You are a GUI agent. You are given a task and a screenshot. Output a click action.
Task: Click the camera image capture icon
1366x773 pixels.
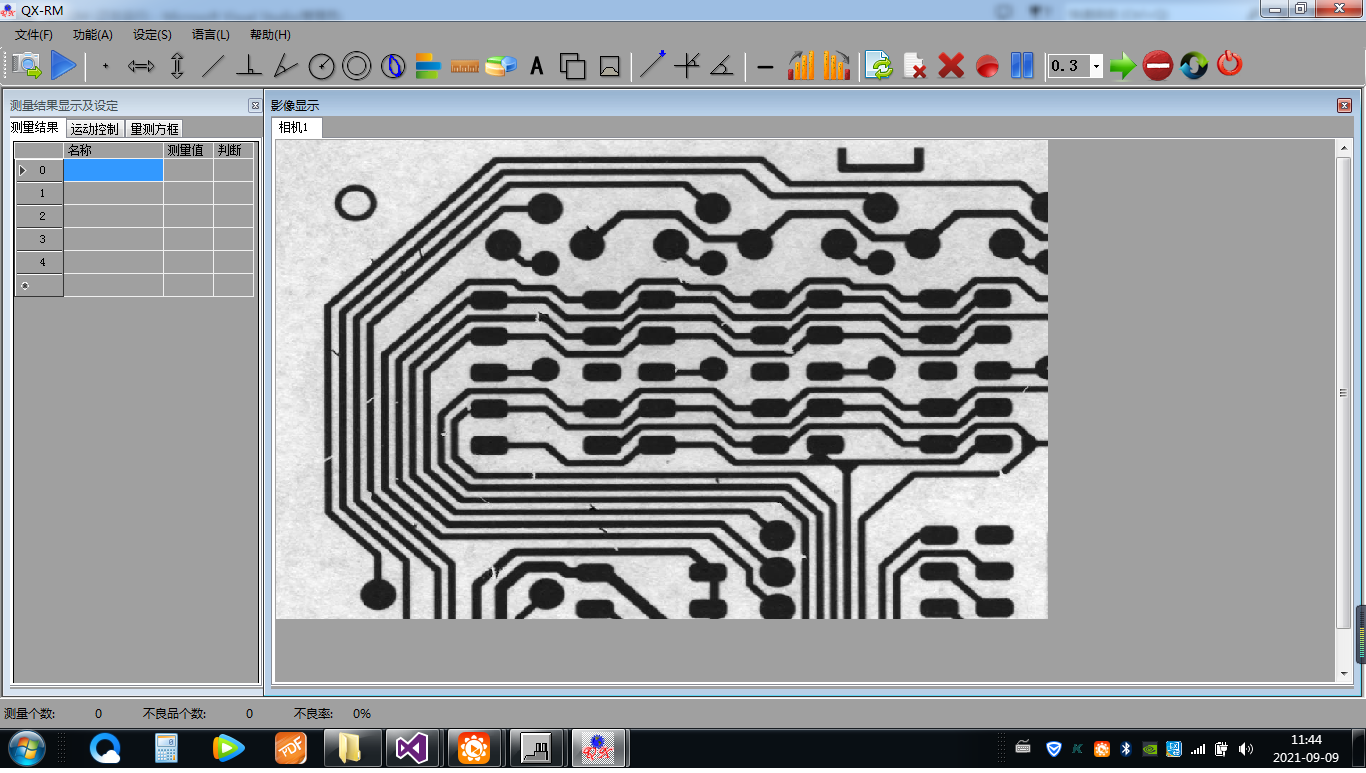coord(27,66)
